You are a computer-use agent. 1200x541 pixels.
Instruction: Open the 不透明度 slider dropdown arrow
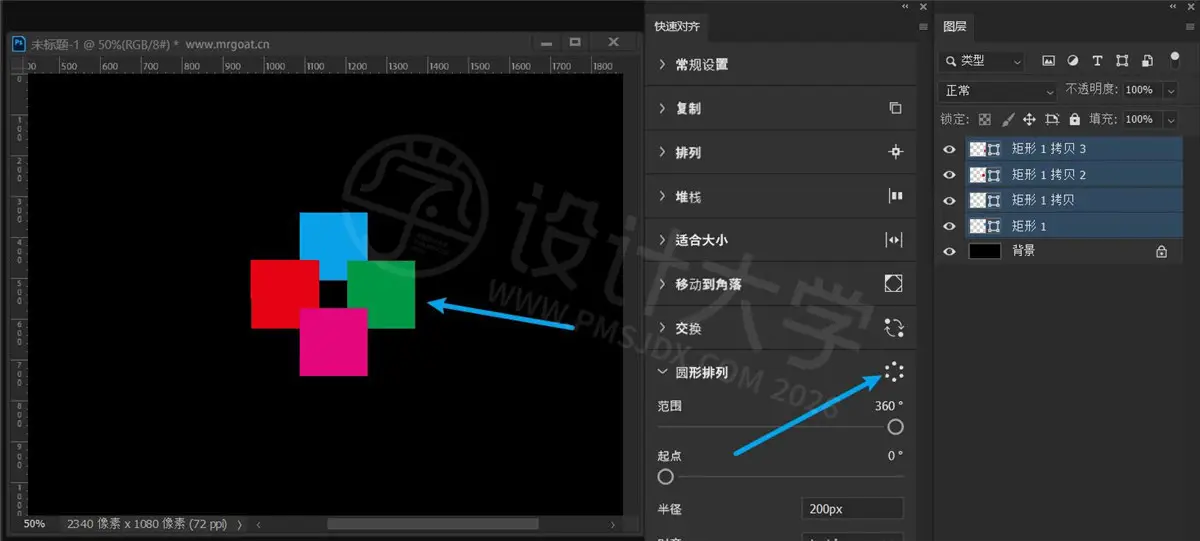1170,90
